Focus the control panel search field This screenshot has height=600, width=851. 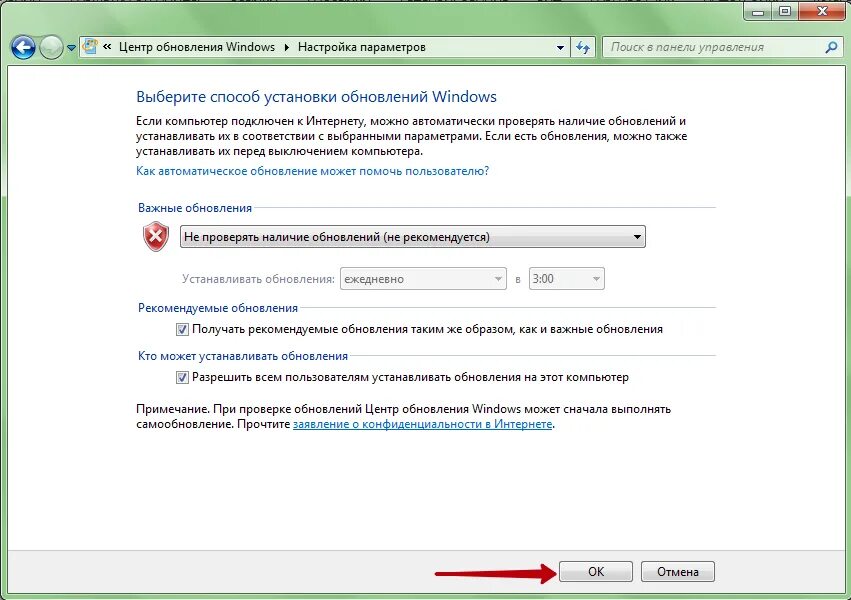(x=714, y=47)
